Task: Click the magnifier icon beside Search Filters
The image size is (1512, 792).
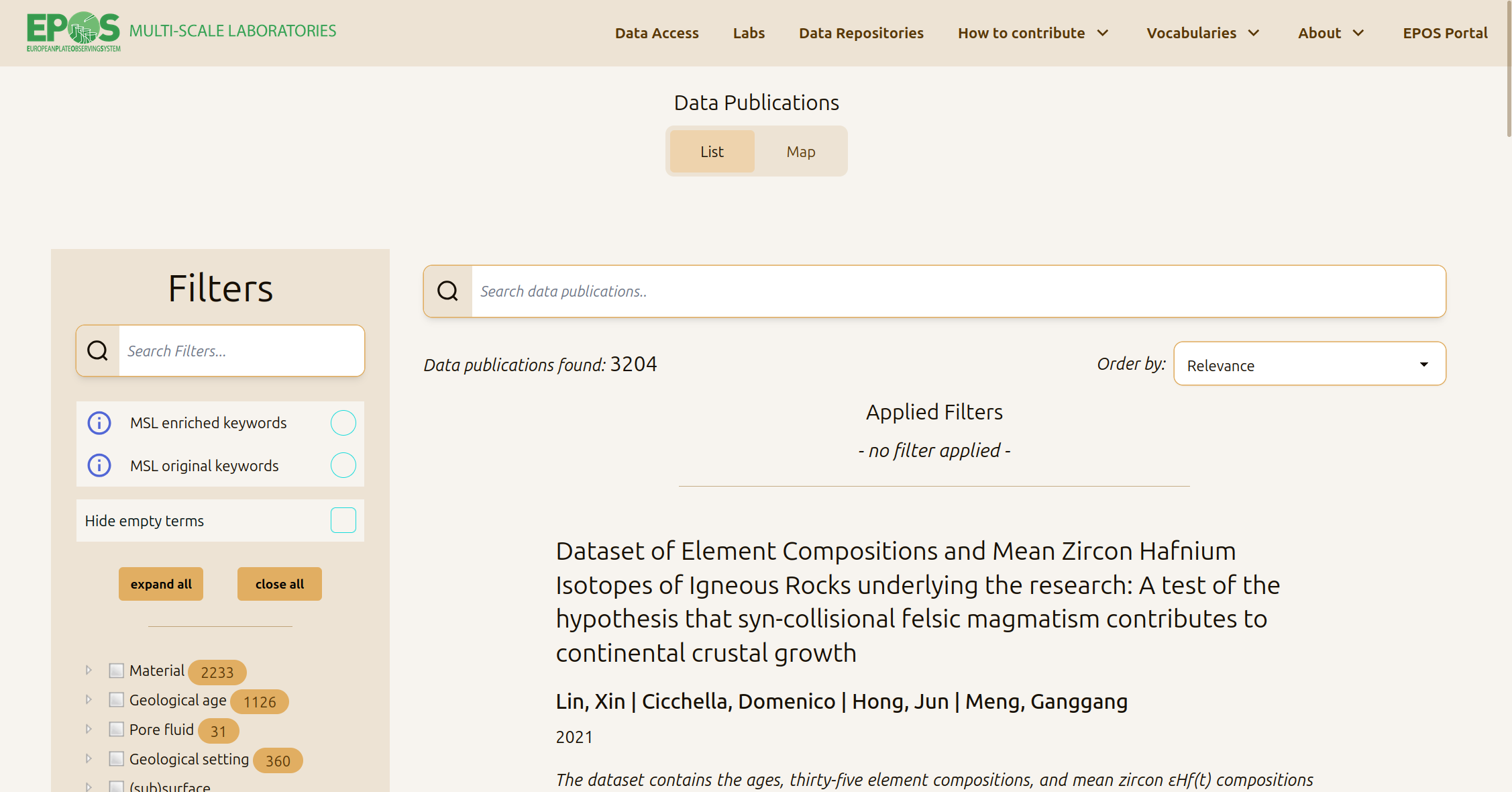Action: [98, 350]
